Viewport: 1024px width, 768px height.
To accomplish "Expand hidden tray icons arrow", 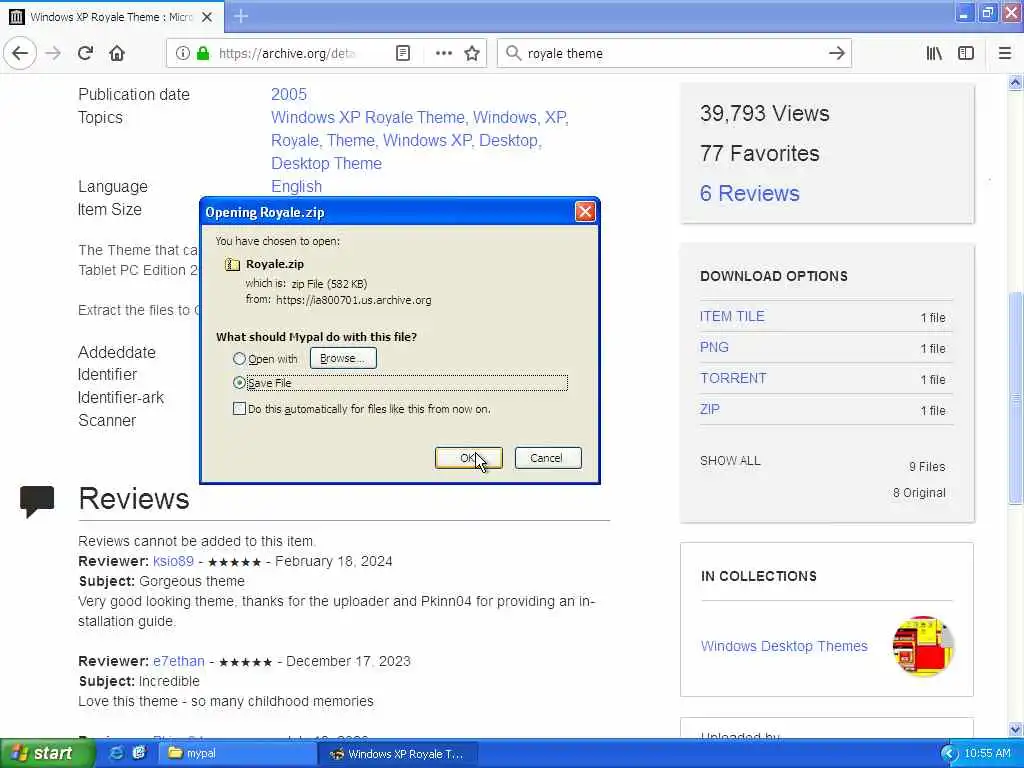I will 948,754.
